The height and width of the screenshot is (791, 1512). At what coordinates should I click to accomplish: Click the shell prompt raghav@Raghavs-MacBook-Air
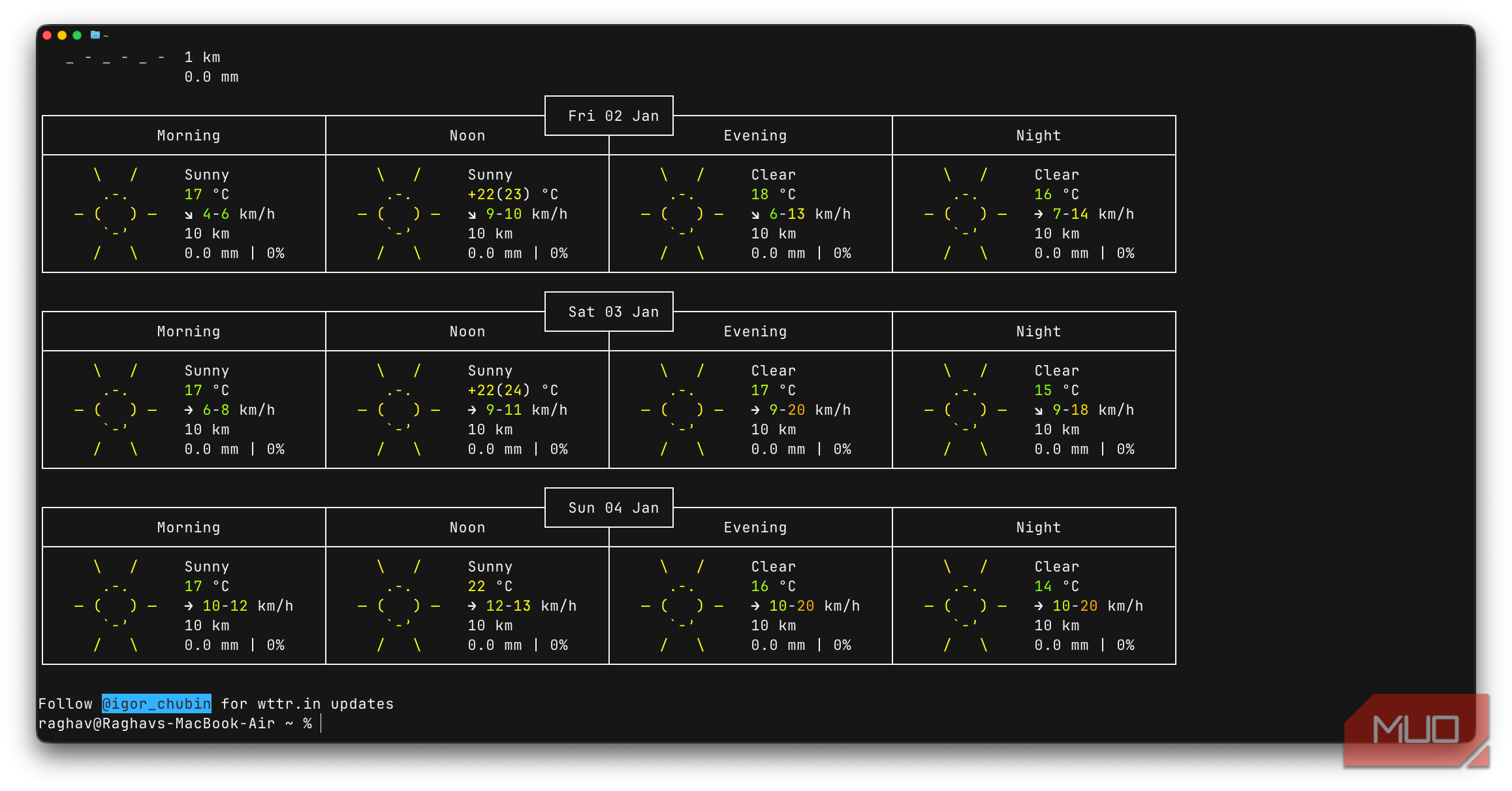tap(157, 724)
